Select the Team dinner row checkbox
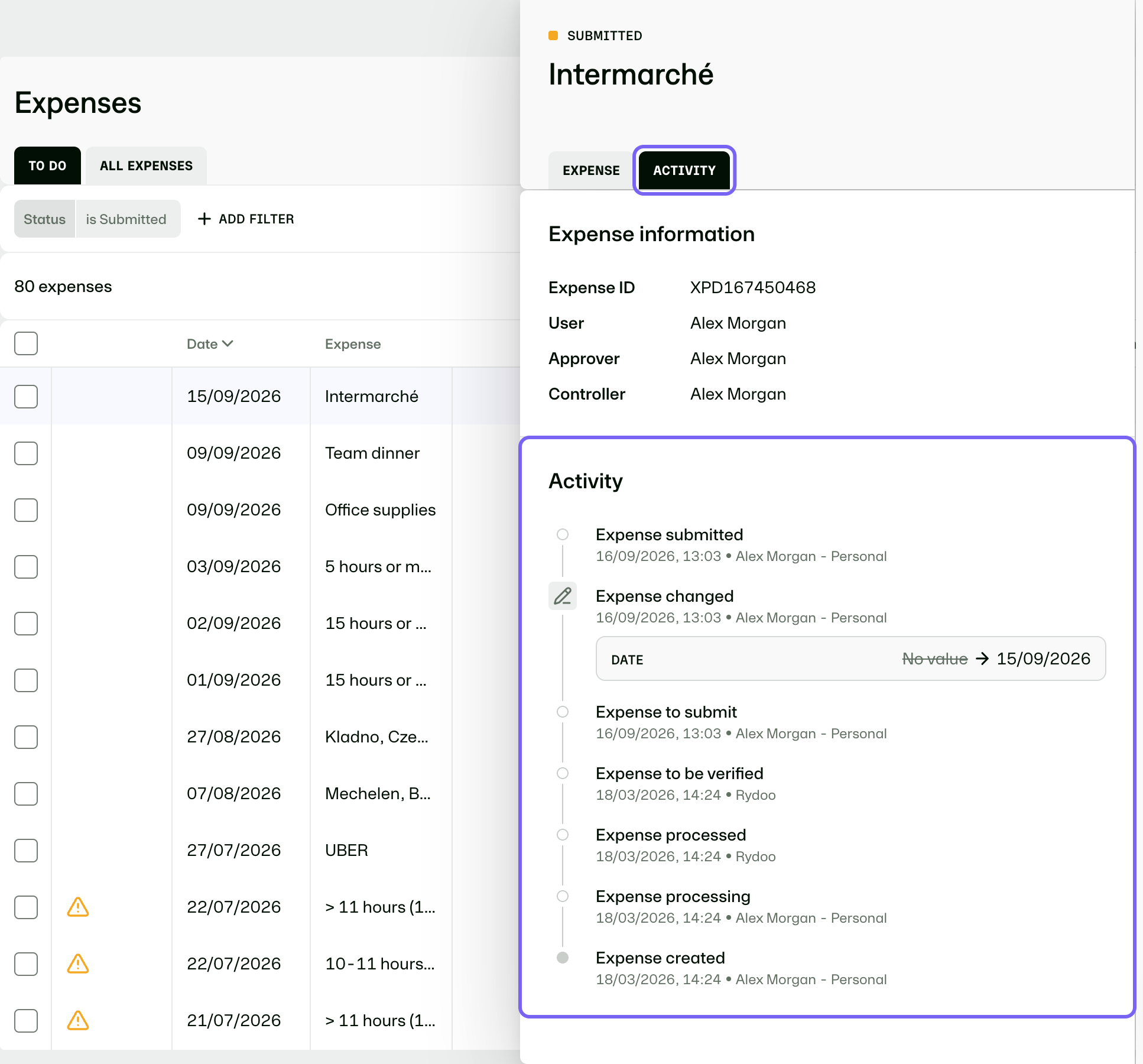The height and width of the screenshot is (1064, 1143). pyautogui.click(x=26, y=453)
